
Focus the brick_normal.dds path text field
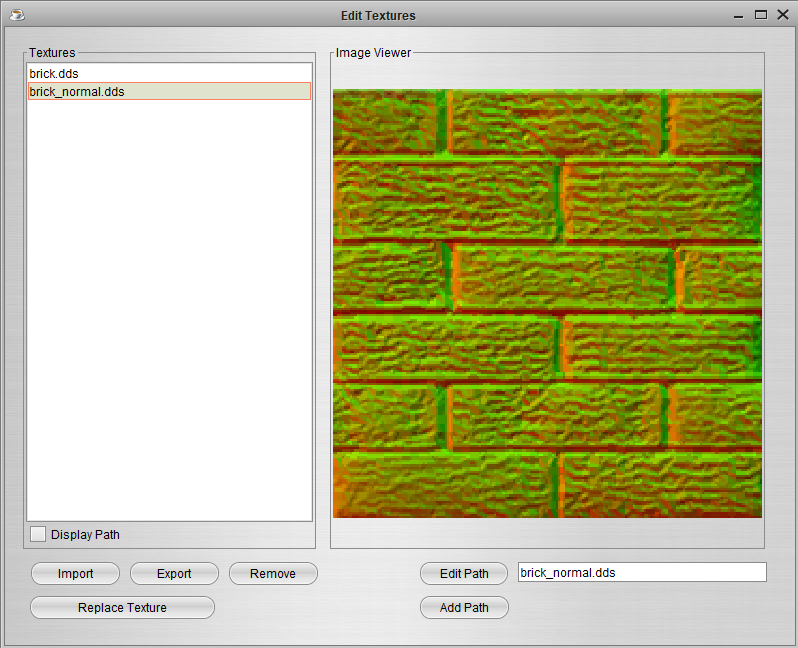[x=642, y=572]
